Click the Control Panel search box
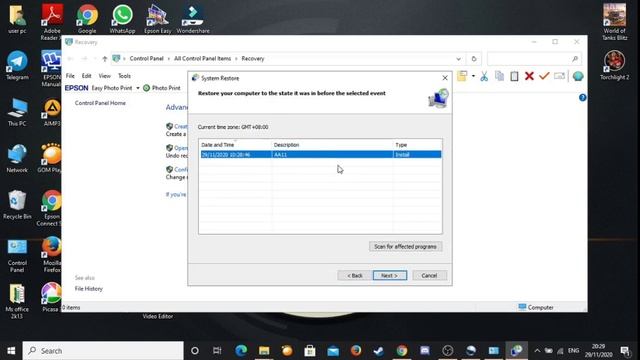 point(534,59)
